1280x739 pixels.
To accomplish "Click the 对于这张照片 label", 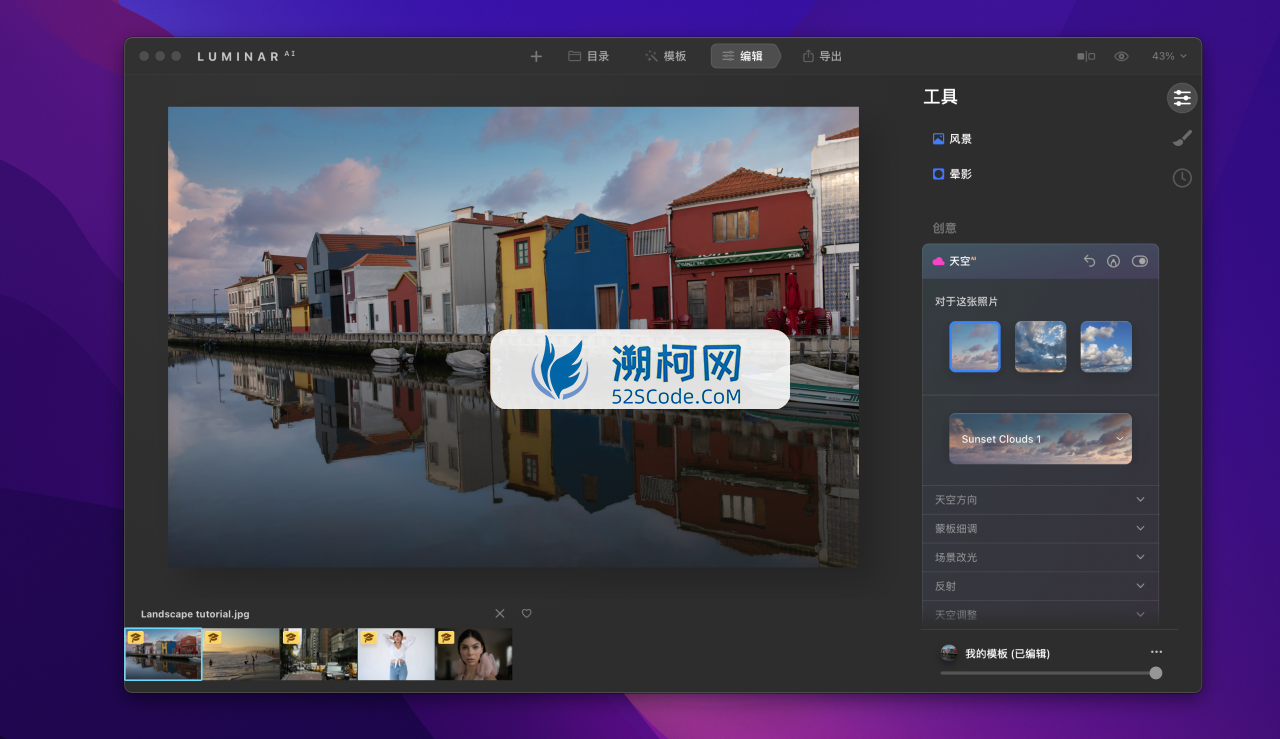I will point(966,301).
